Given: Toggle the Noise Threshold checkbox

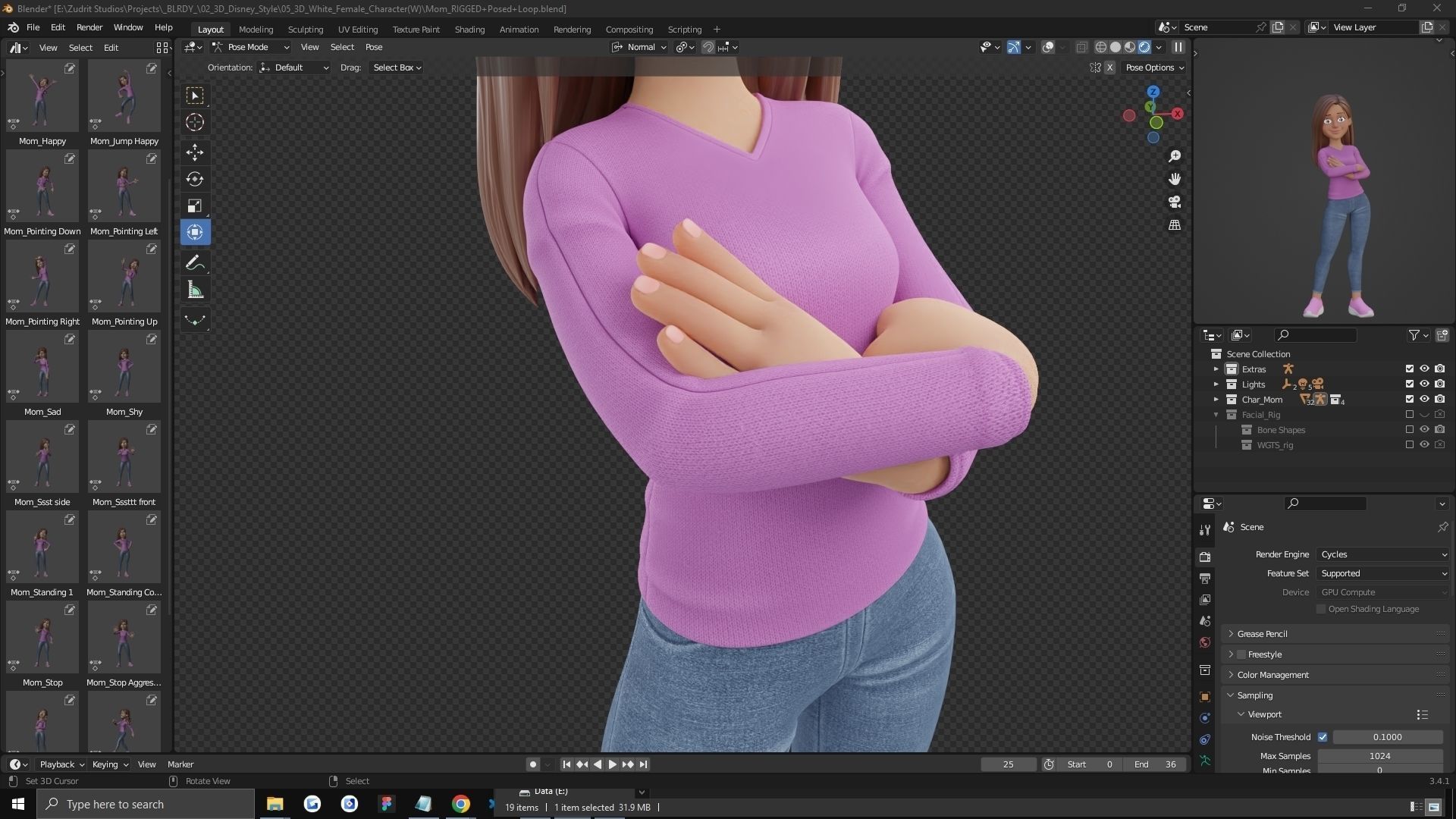Looking at the screenshot, I should pyautogui.click(x=1323, y=737).
